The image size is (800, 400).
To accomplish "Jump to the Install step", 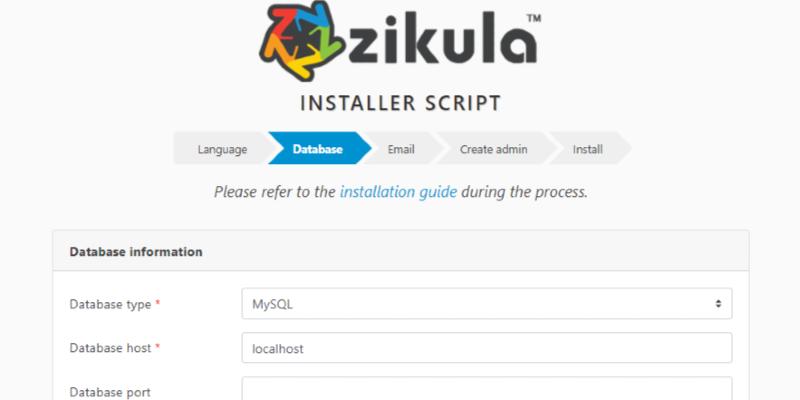I will click(587, 150).
